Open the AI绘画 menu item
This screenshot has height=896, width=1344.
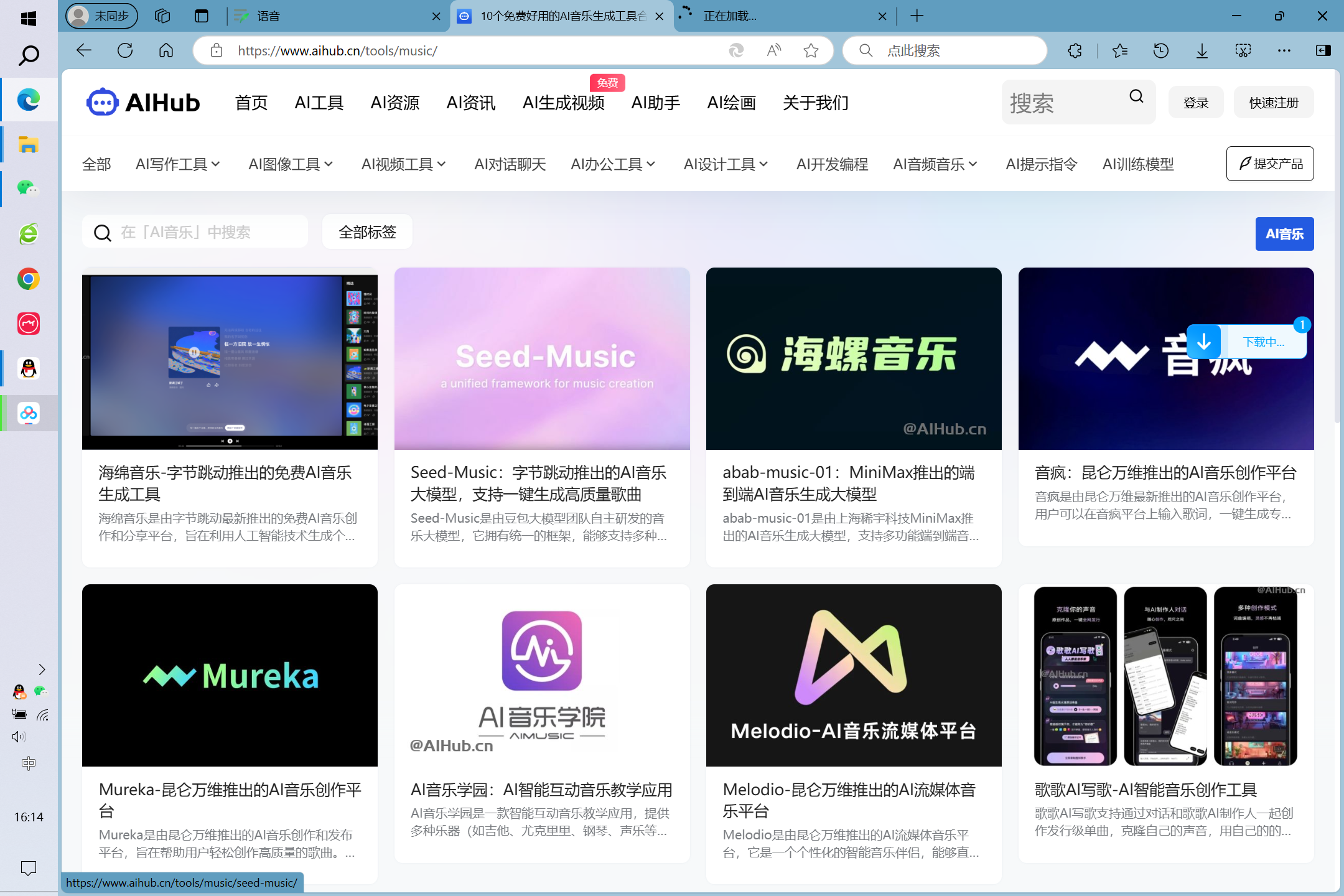click(732, 103)
